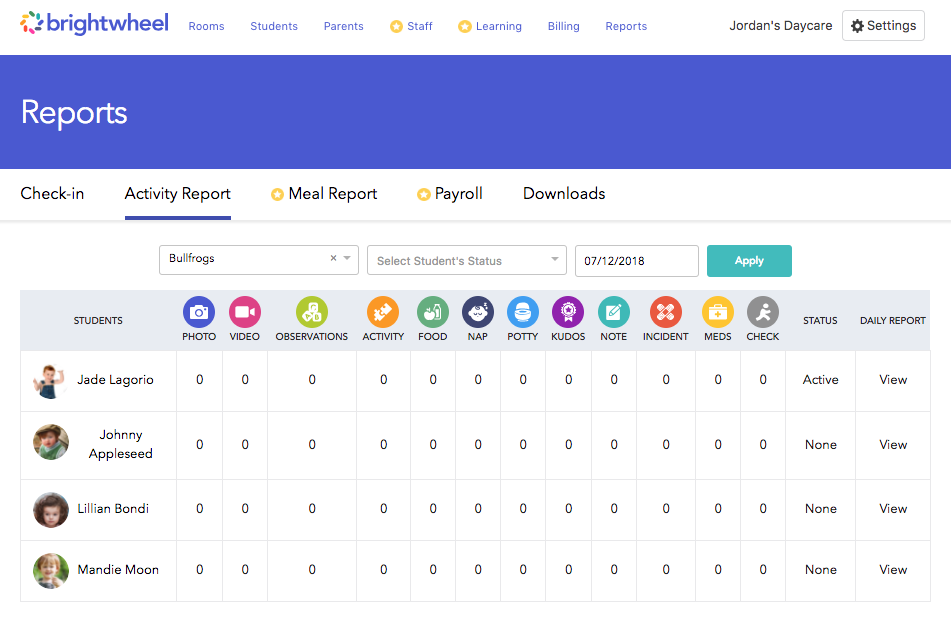Clear the Bullfrogs room selection
This screenshot has height=617, width=951.
tap(333, 258)
